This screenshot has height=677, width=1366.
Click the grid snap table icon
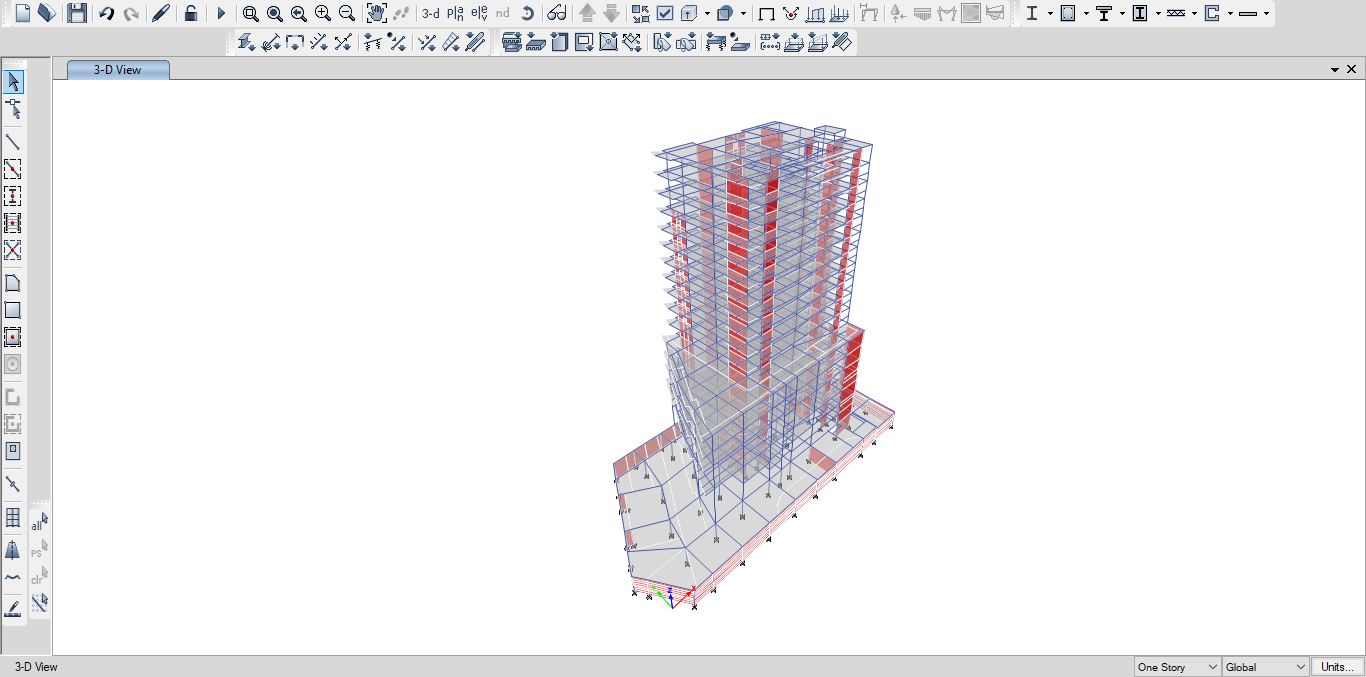(13, 517)
